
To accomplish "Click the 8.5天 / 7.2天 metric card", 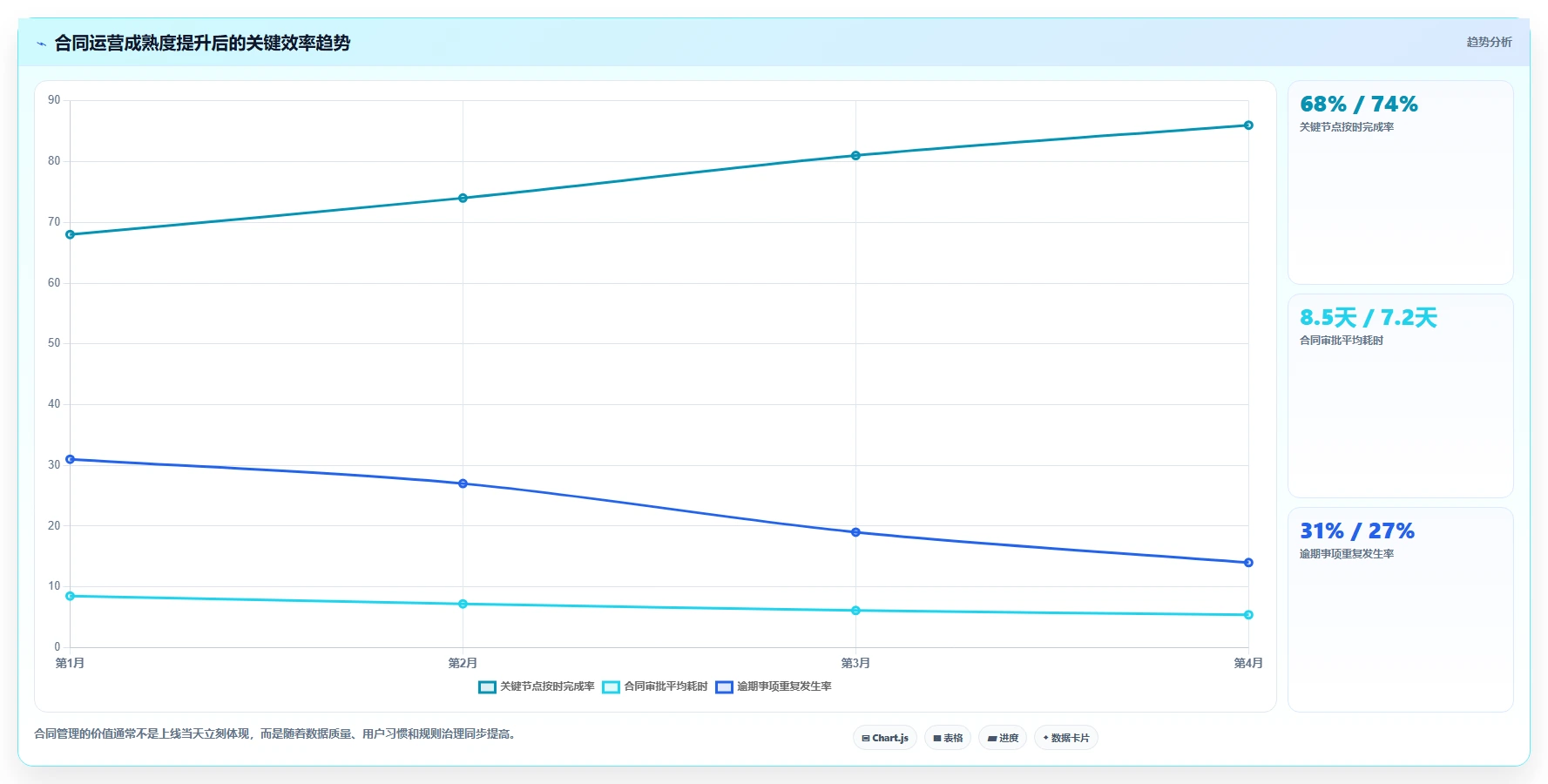I will point(1401,396).
